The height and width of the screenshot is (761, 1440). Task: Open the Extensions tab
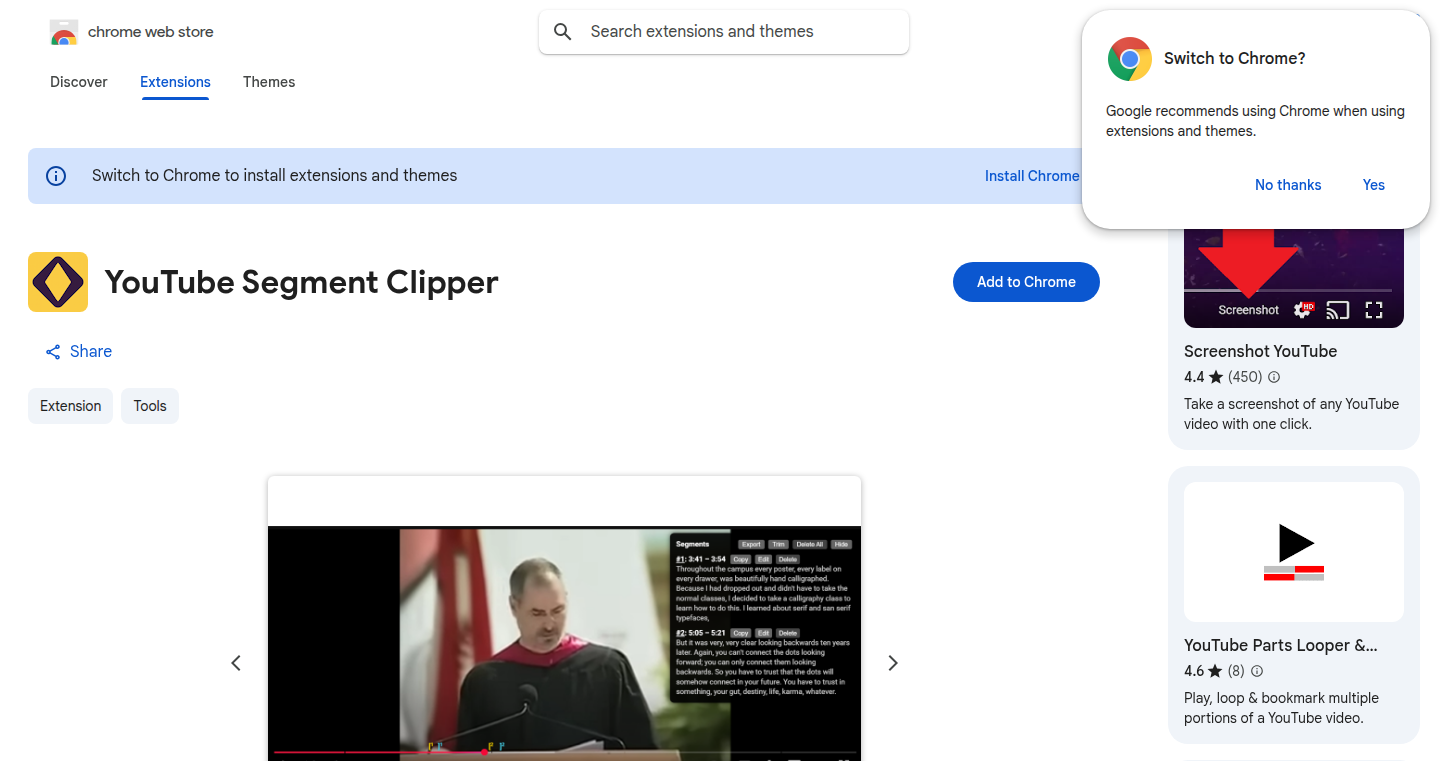175,82
